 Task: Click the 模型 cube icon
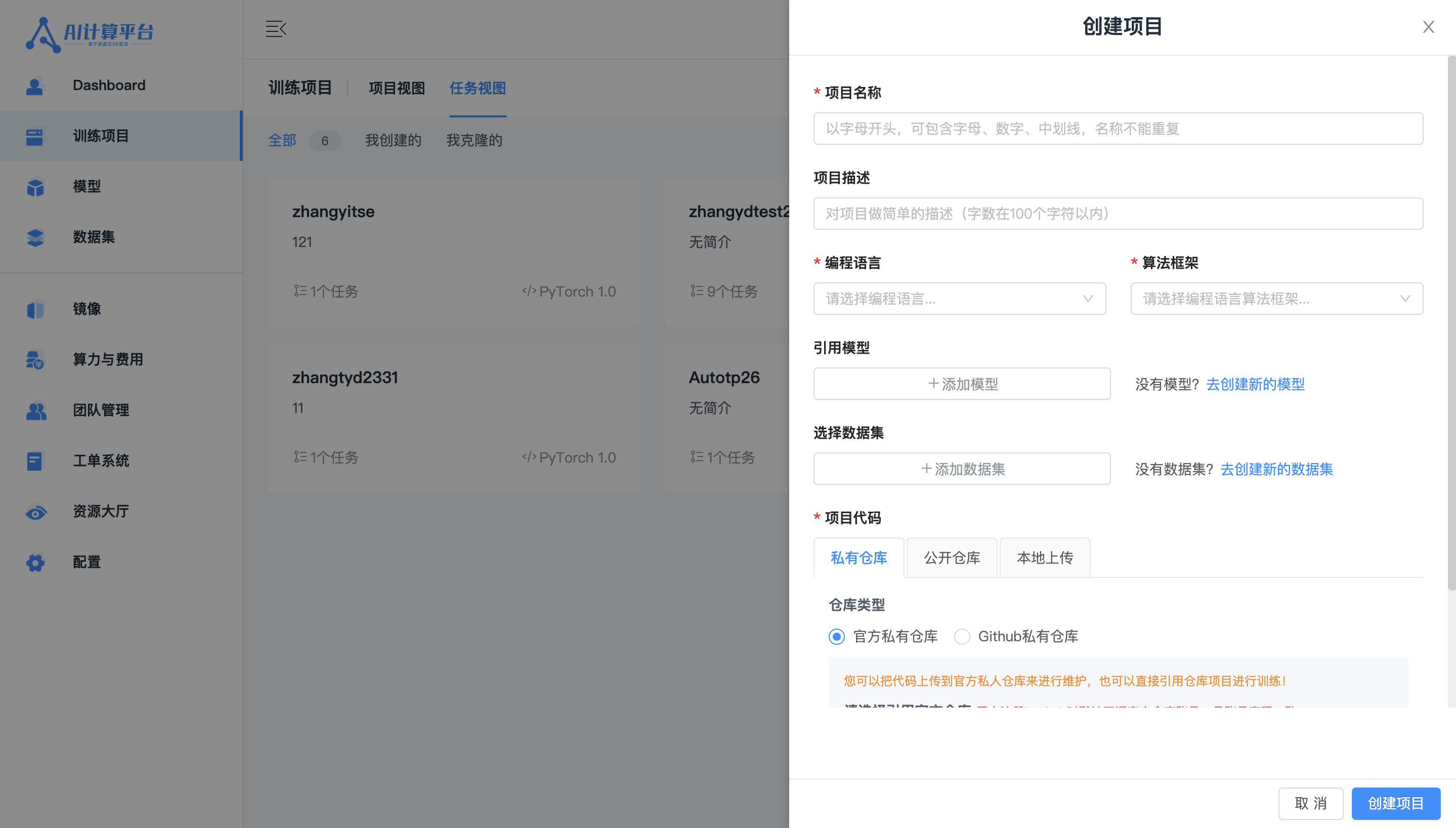35,187
